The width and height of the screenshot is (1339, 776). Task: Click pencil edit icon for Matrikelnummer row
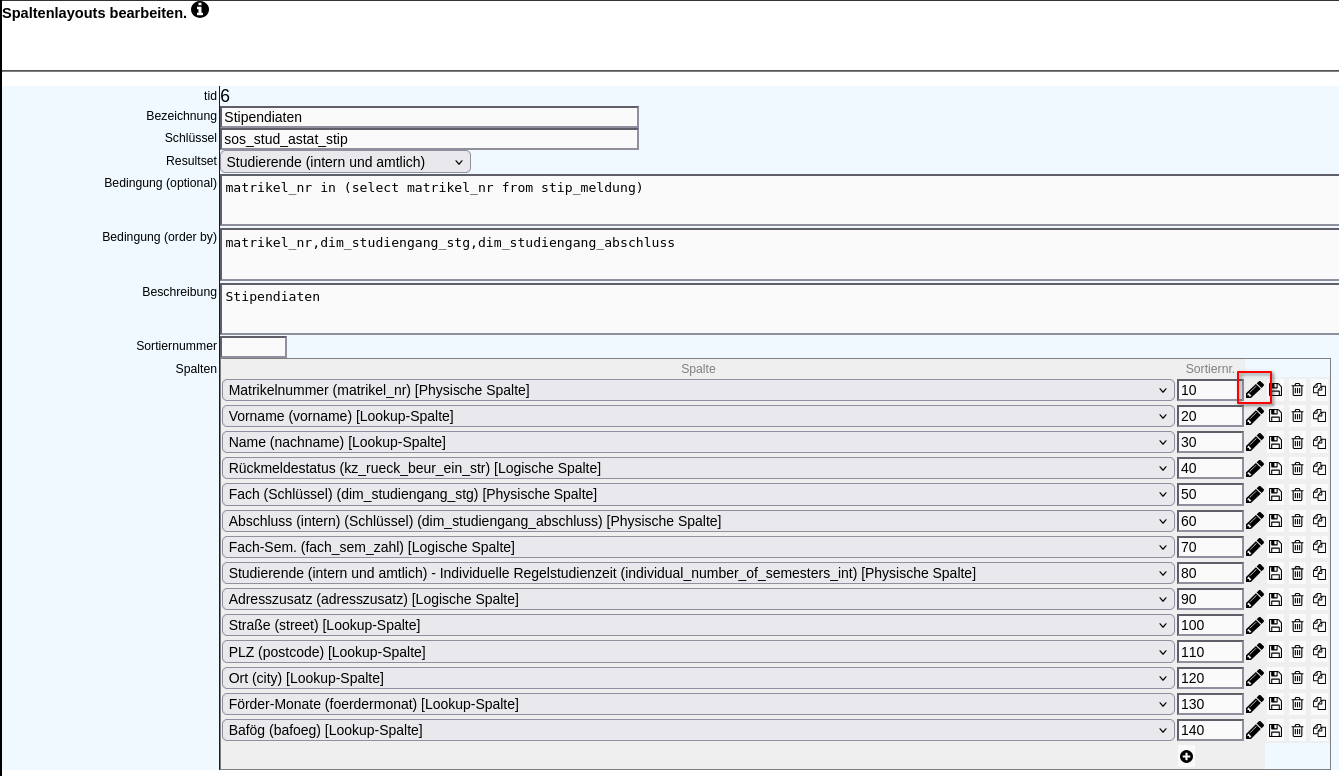point(1254,390)
